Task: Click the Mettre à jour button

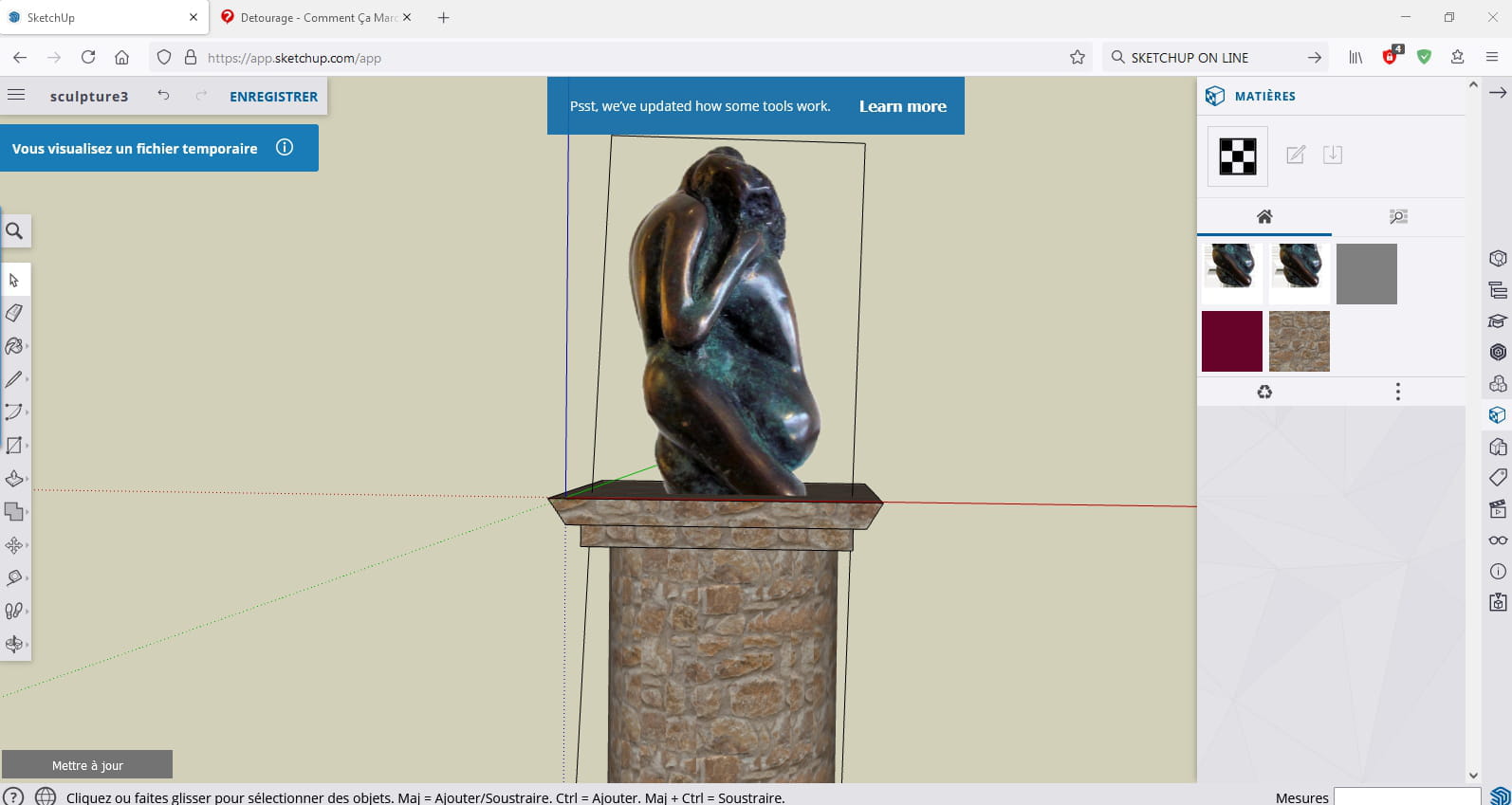Action: (87, 765)
